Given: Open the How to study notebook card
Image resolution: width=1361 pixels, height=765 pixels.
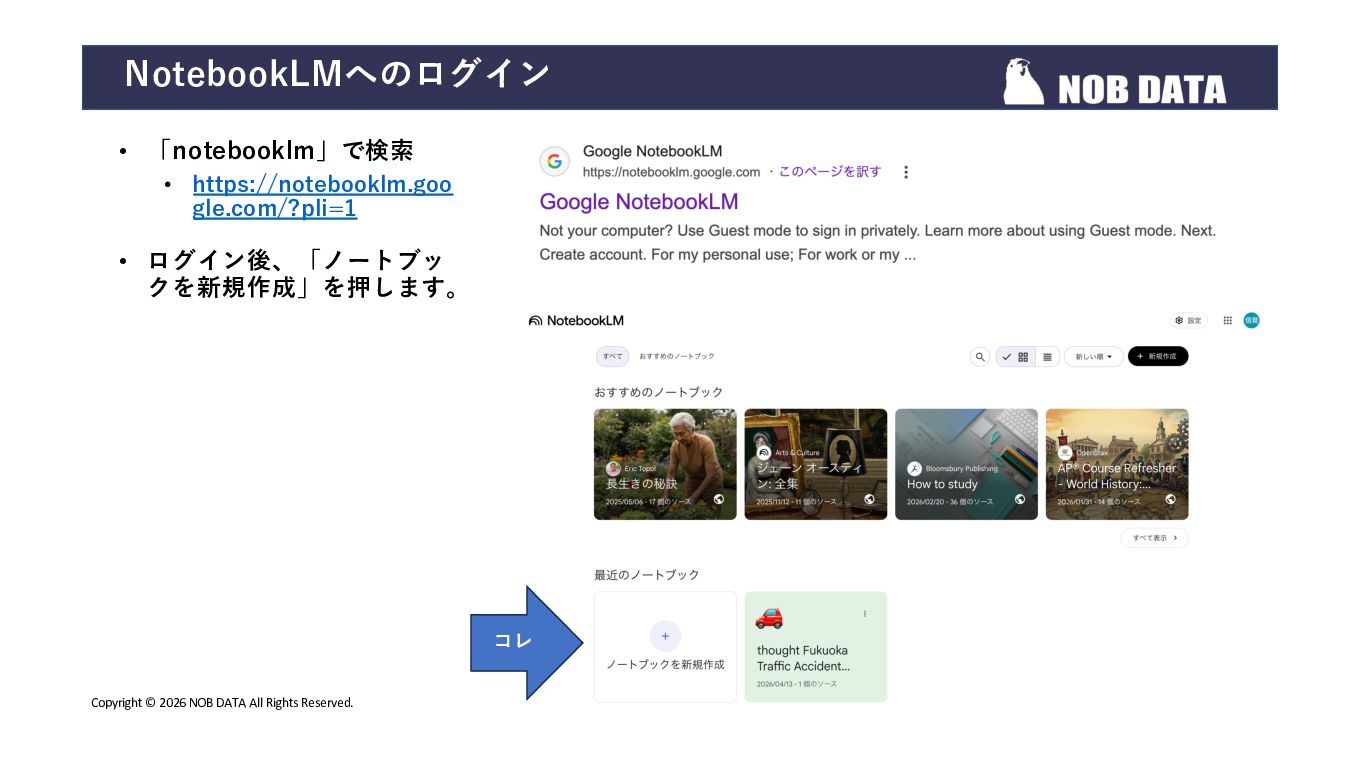Looking at the screenshot, I should (x=966, y=464).
